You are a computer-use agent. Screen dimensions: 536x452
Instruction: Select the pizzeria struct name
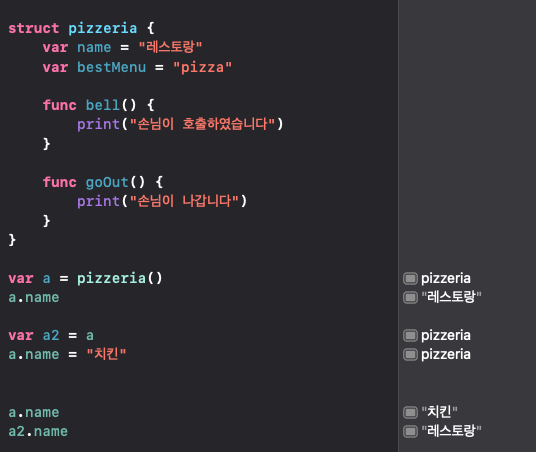103,28
